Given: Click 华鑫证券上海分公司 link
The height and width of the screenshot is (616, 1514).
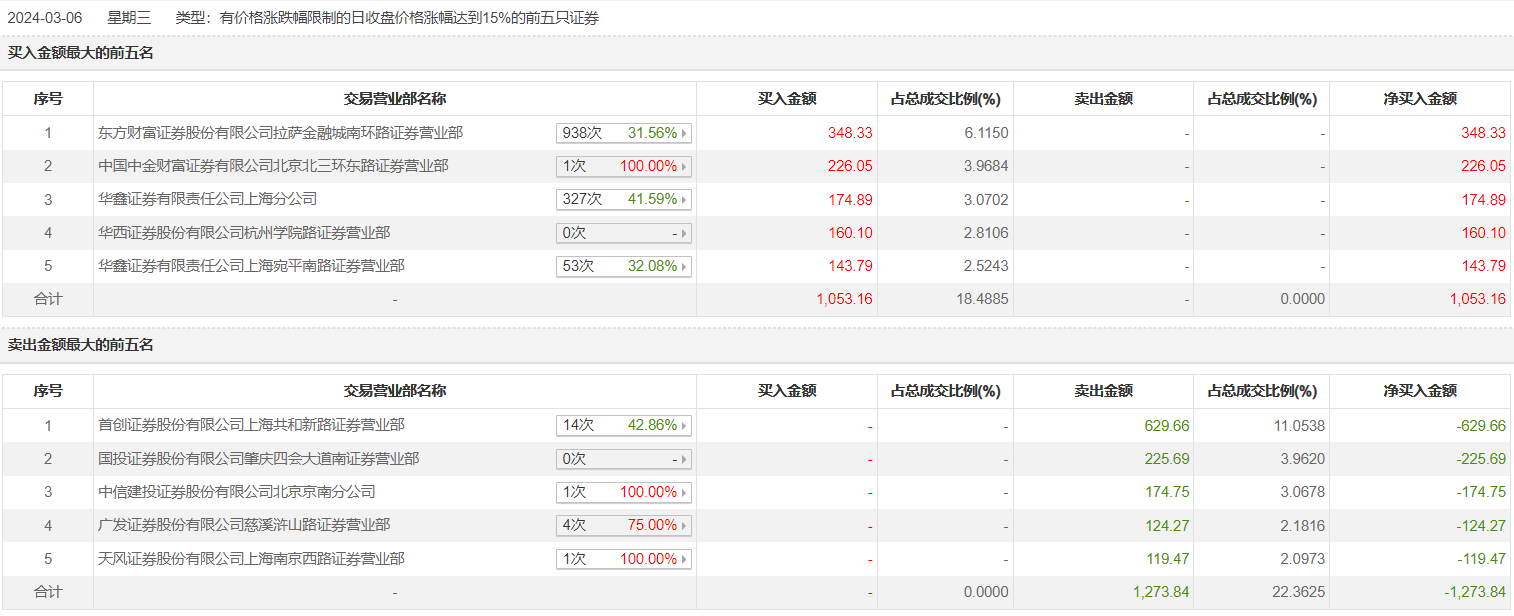Looking at the screenshot, I should 207,200.
